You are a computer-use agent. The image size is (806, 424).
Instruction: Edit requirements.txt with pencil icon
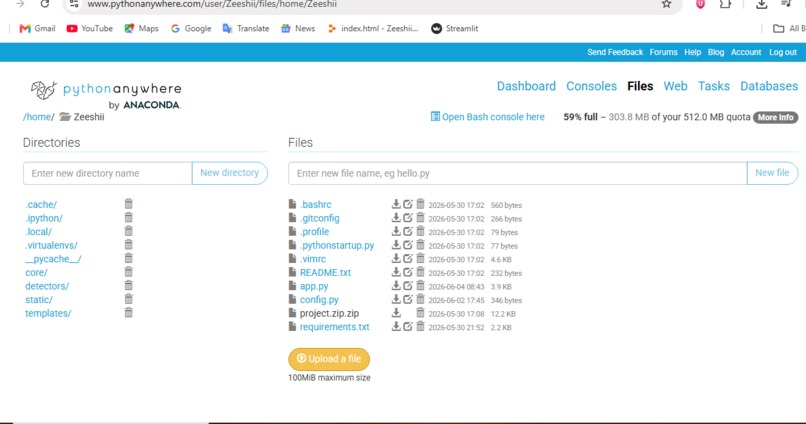point(408,327)
